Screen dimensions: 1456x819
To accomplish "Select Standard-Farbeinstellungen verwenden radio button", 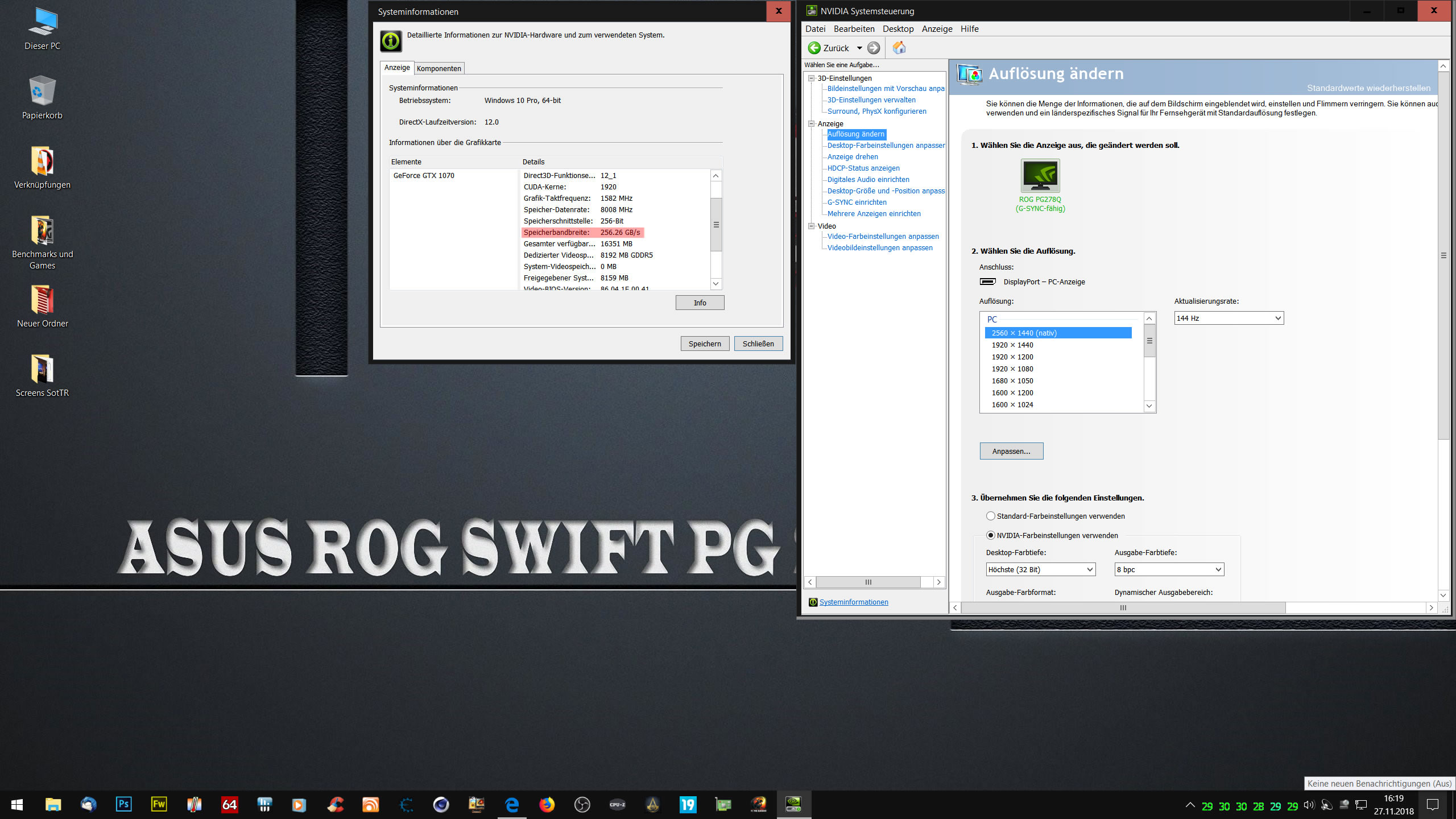I will pos(991,516).
